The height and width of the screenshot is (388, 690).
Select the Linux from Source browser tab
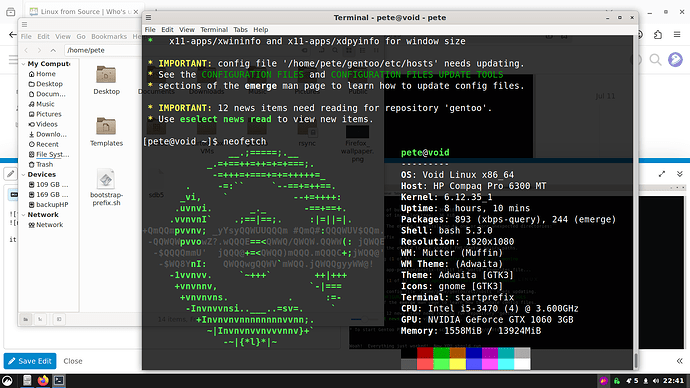point(83,11)
